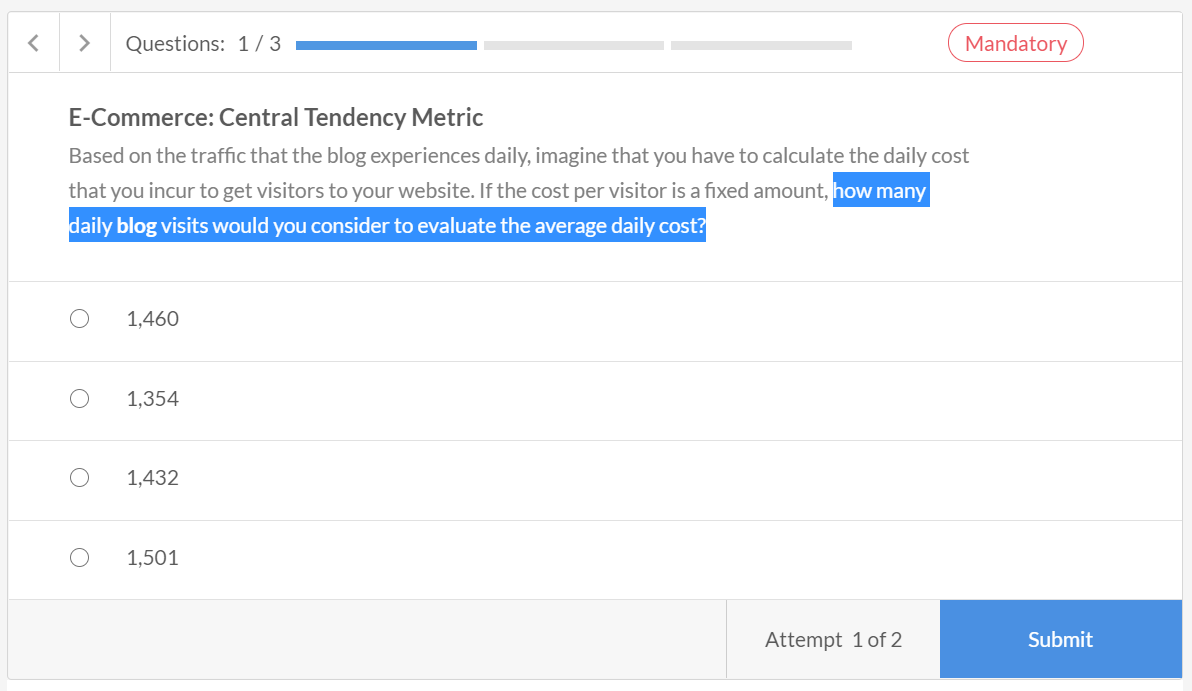This screenshot has height=691, width=1192.
Task: Go to the next question arrow
Action: (85, 43)
